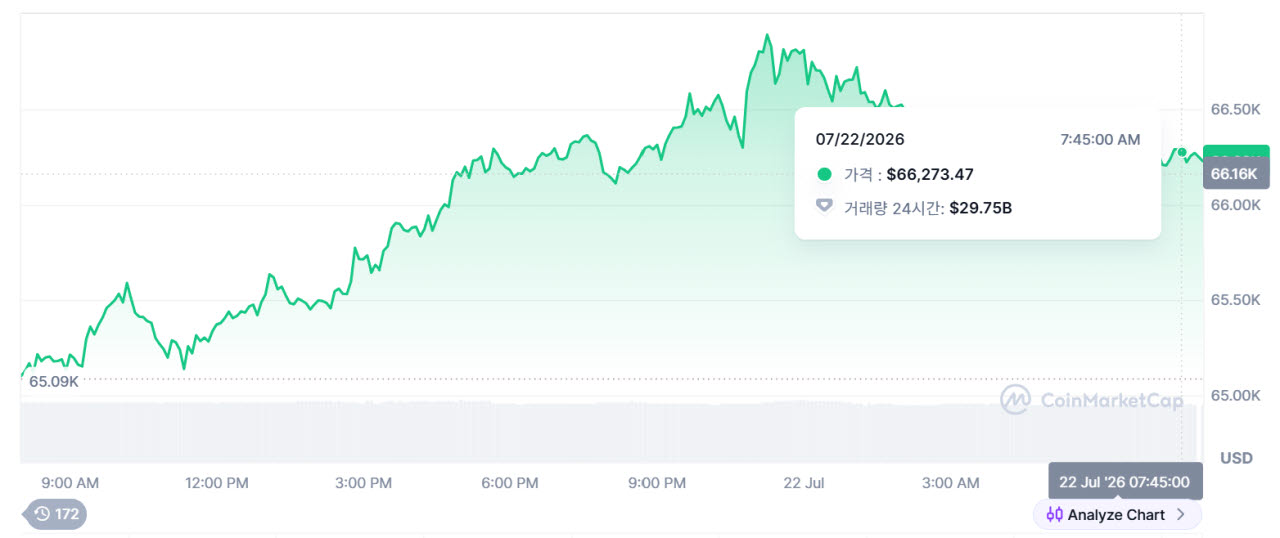Click the 65.00K price axis label

point(1235,396)
